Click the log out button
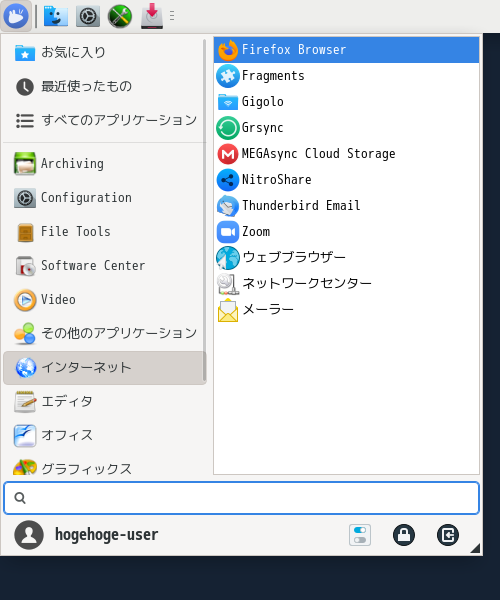This screenshot has width=500, height=600. pyautogui.click(x=448, y=535)
